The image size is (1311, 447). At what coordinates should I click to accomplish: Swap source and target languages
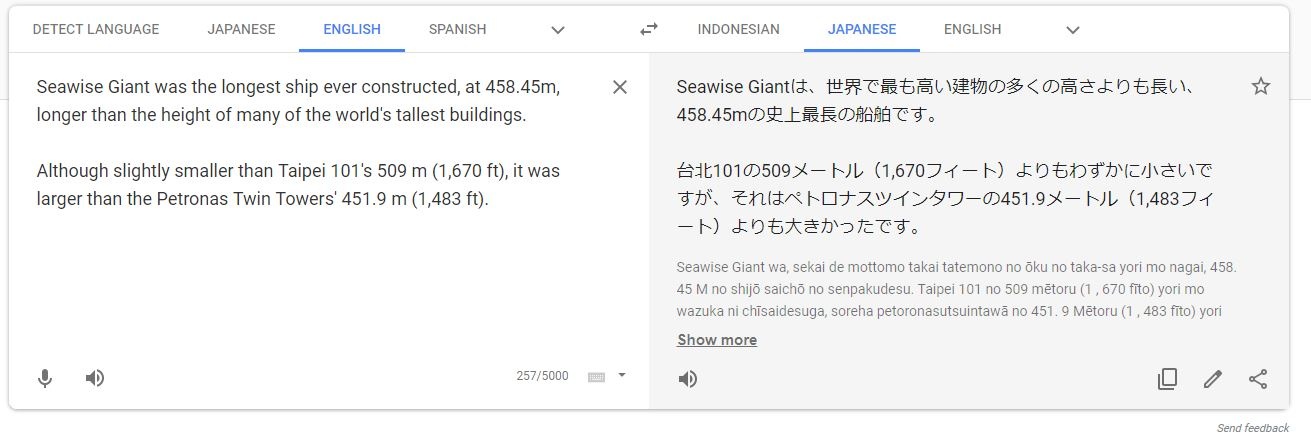(649, 29)
